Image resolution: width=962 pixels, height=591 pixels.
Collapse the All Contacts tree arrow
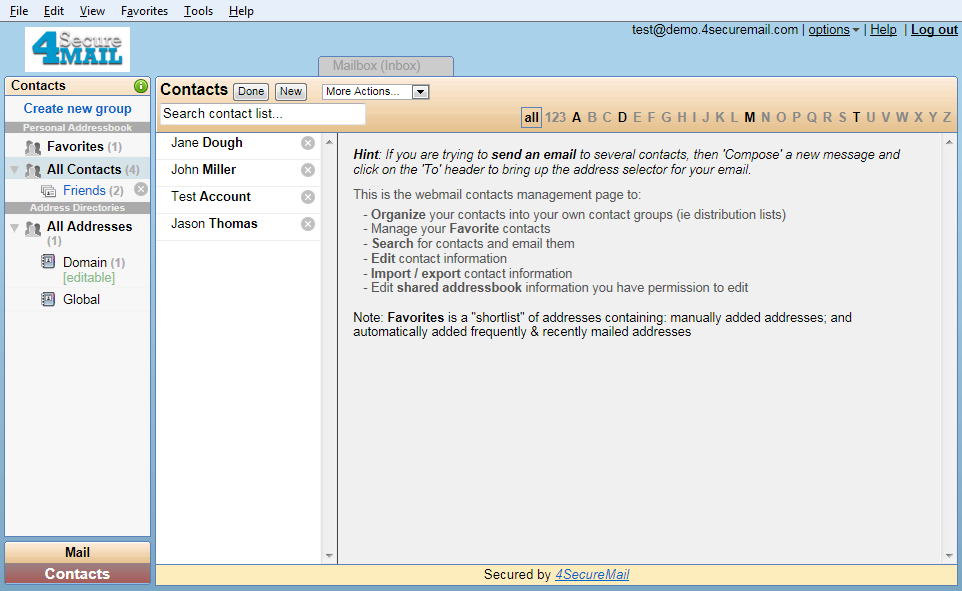pyautogui.click(x=14, y=170)
